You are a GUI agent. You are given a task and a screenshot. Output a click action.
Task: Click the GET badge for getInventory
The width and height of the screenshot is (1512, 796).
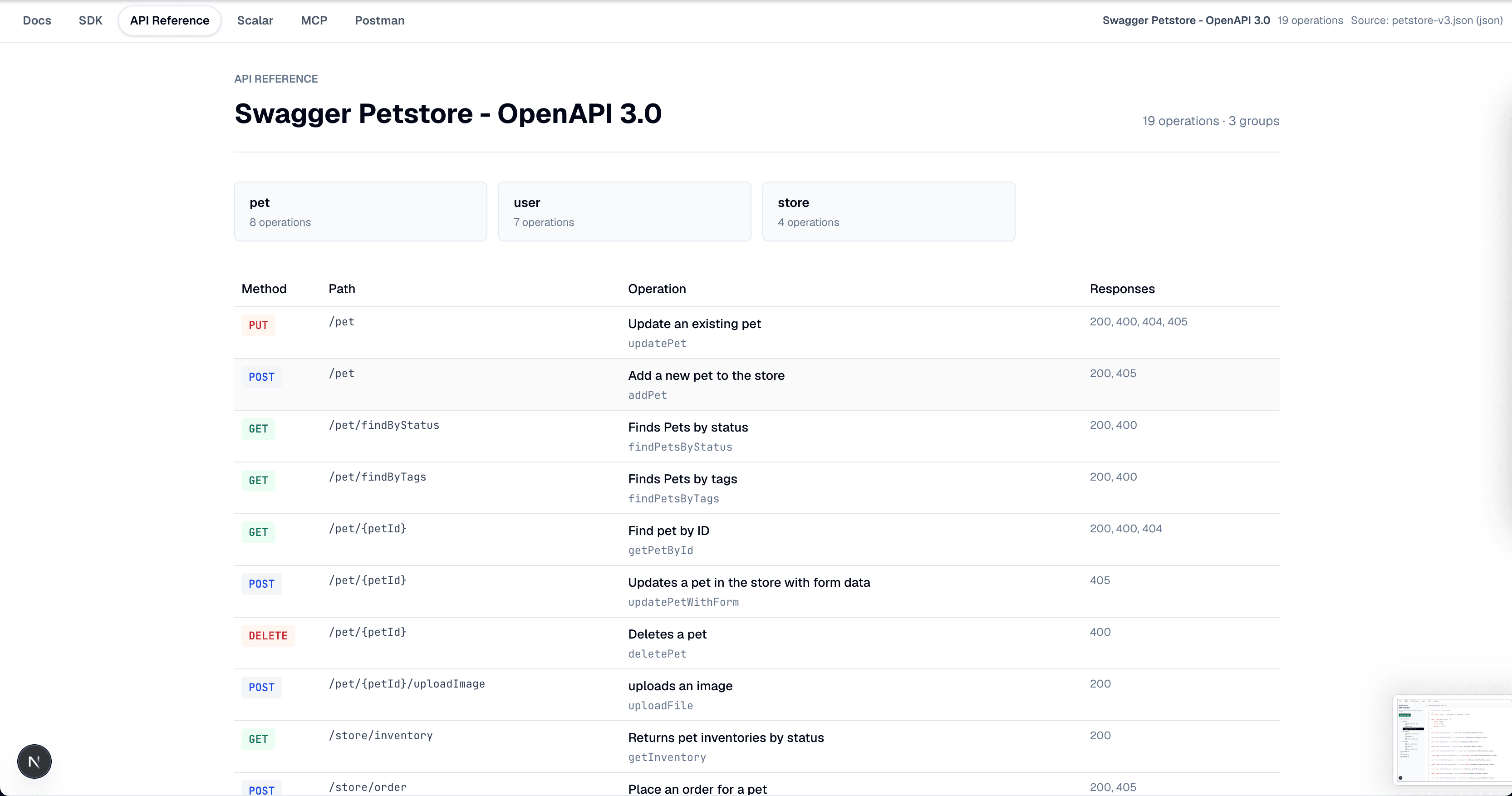pyautogui.click(x=258, y=738)
